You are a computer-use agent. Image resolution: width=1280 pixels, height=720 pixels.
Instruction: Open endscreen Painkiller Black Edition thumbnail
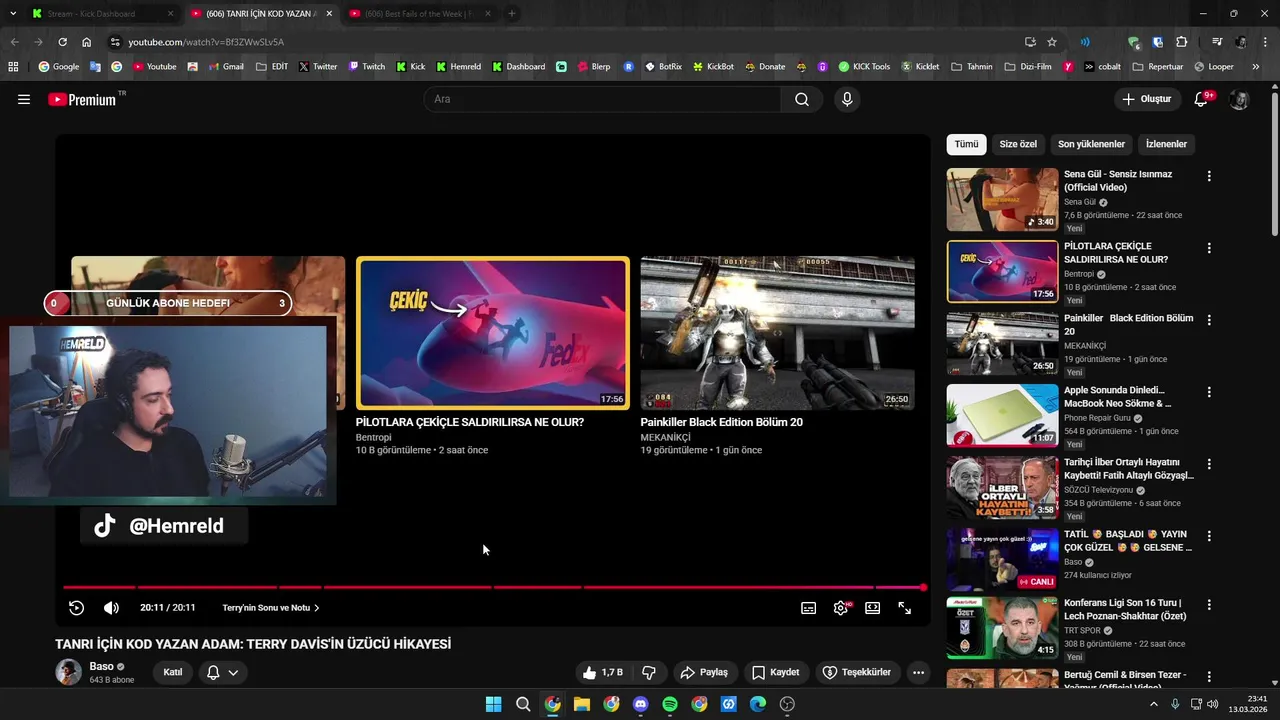[x=777, y=333]
